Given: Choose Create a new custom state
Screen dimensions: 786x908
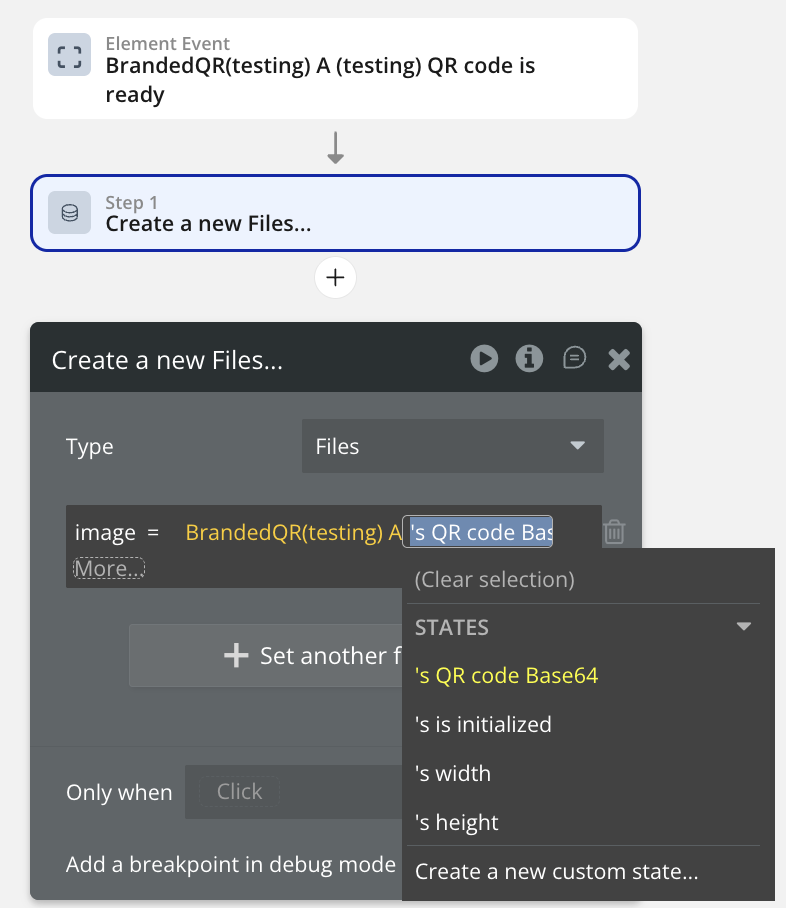Looking at the screenshot, I should (x=556, y=871).
